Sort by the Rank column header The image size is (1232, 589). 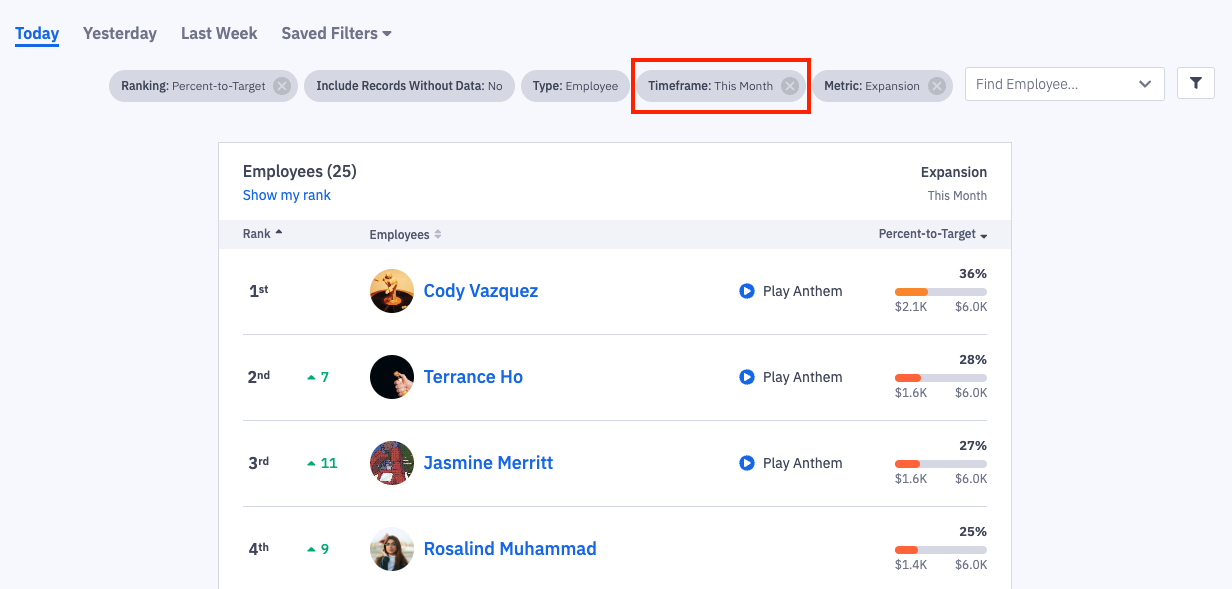point(262,234)
